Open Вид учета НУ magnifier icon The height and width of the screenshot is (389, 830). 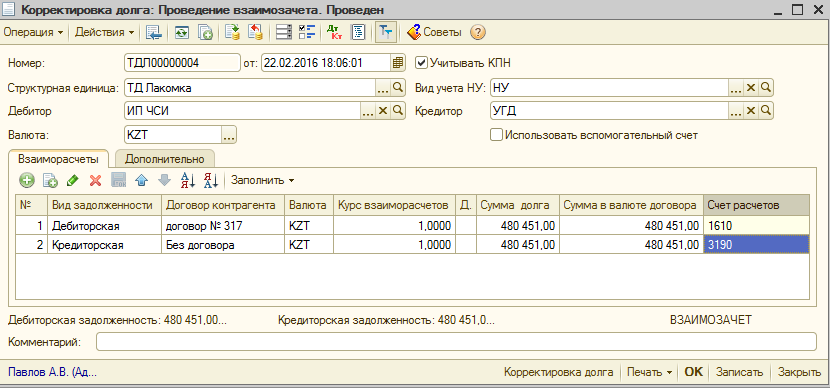click(x=765, y=88)
